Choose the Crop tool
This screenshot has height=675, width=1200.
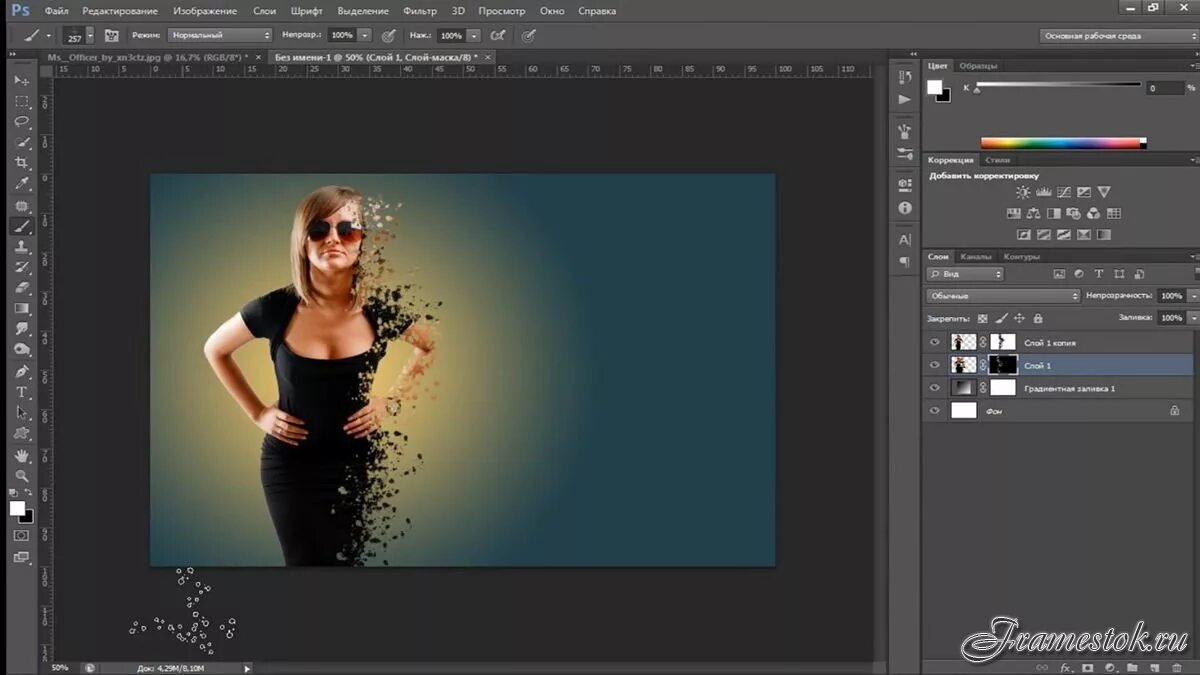[x=22, y=164]
